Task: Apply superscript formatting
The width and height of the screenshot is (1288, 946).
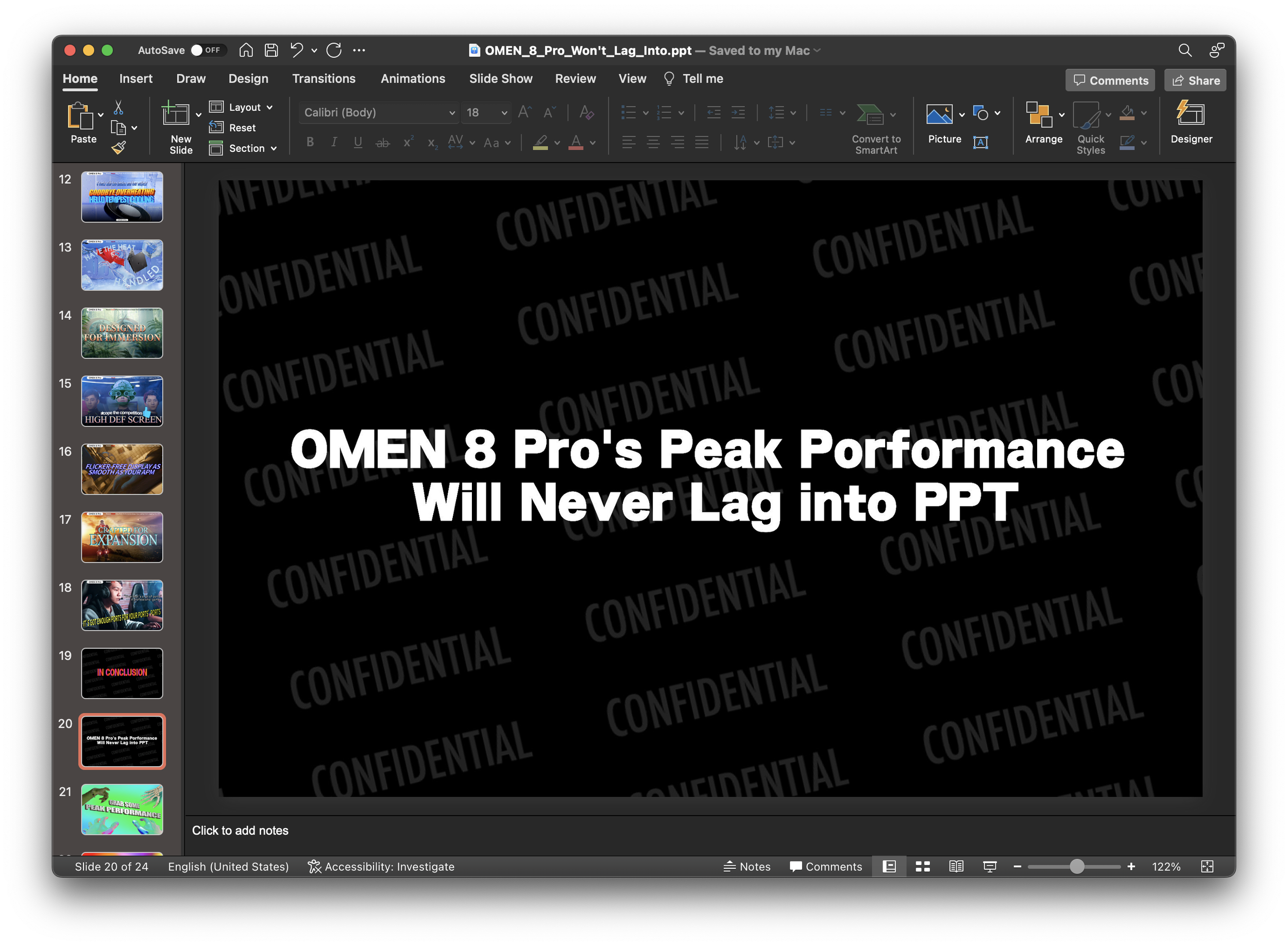Action: coord(408,143)
